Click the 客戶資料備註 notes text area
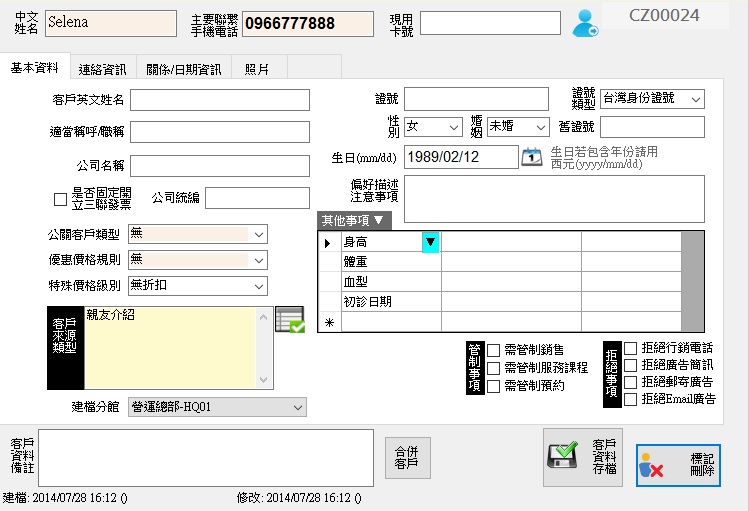The height and width of the screenshot is (511, 749). [x=205, y=458]
